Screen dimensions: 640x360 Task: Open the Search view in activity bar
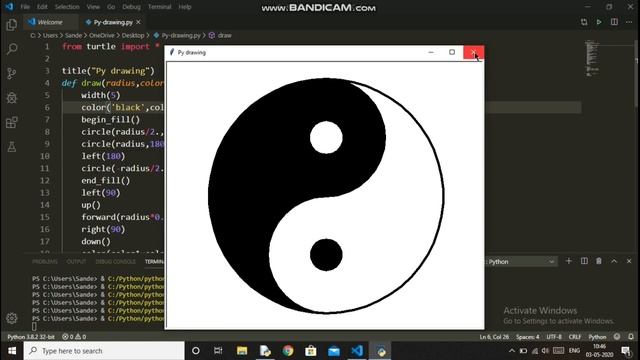11,49
